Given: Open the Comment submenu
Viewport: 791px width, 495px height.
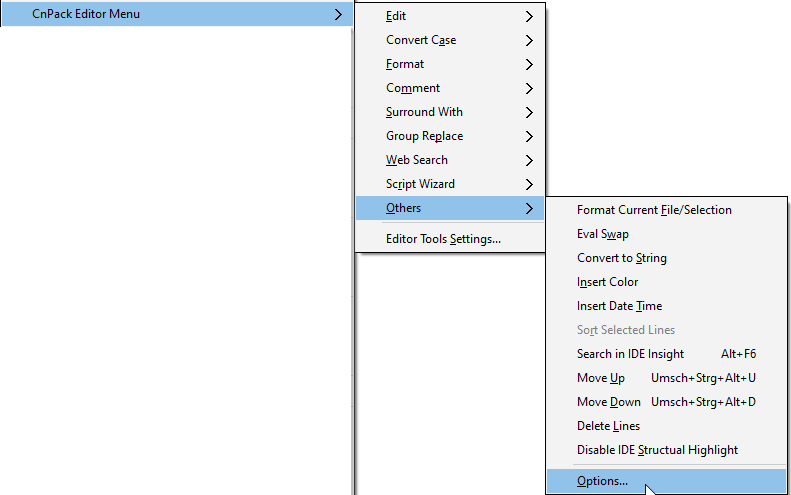Looking at the screenshot, I should click(x=449, y=88).
